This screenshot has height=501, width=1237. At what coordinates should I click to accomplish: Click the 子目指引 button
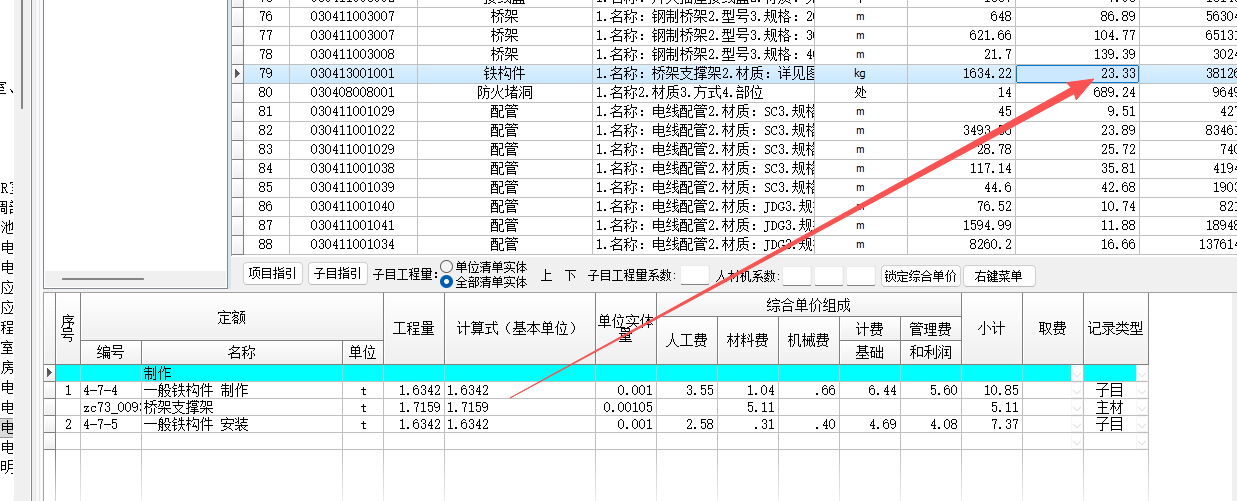point(336,275)
